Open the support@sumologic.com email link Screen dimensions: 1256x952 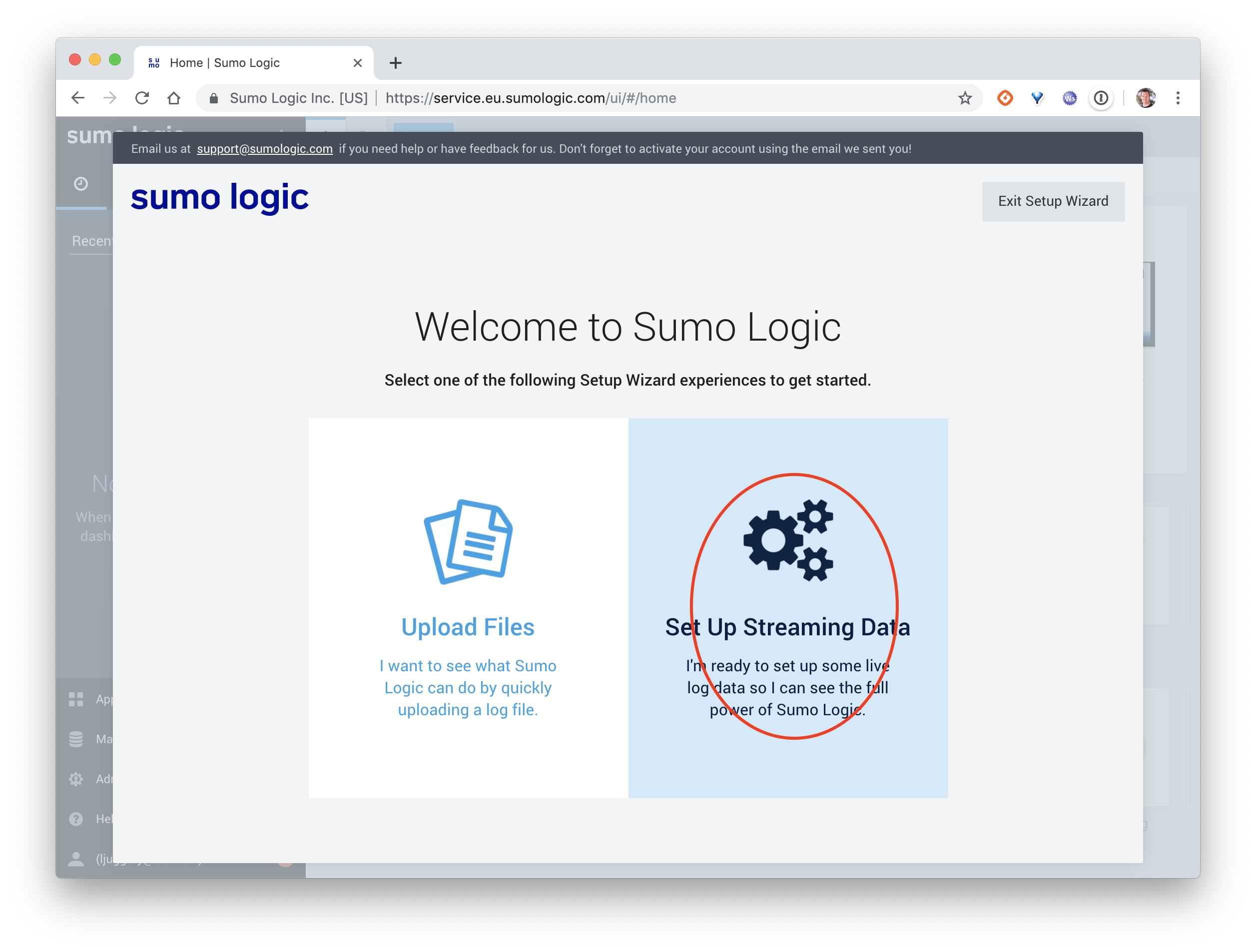coord(265,149)
